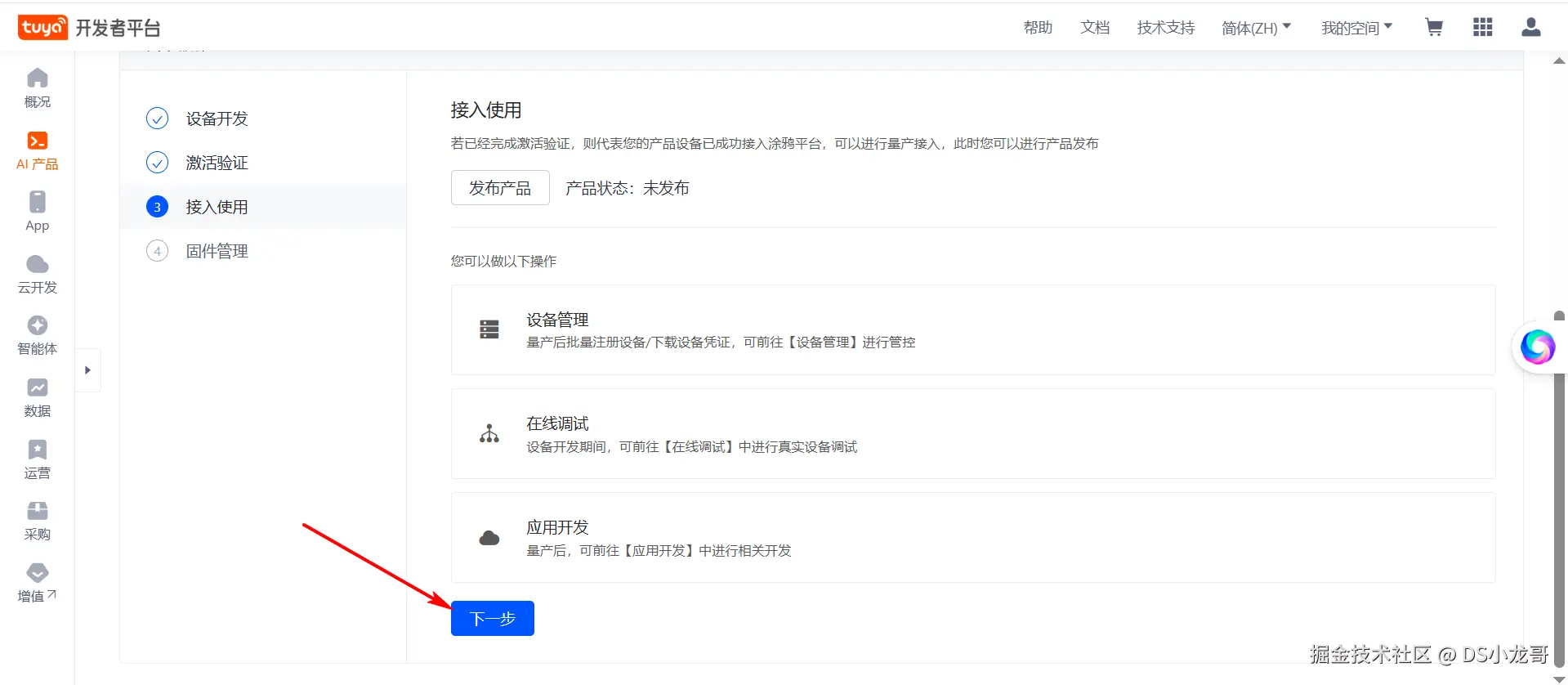This screenshot has height=685, width=1568.
Task: Open the 概况 overview sidebar icon
Action: point(38,88)
